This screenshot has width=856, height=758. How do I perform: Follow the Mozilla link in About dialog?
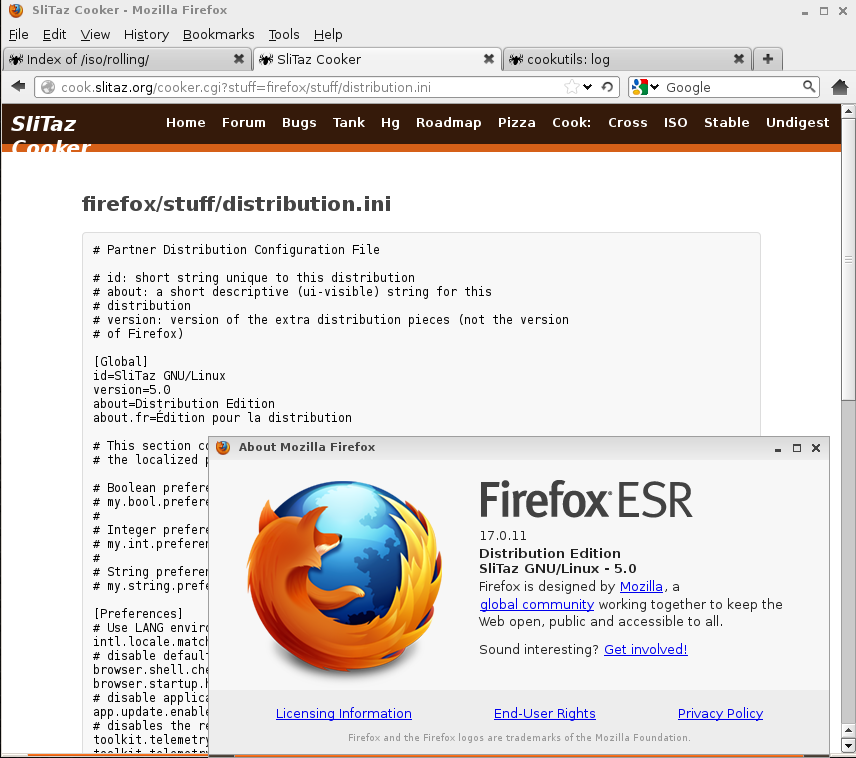coord(641,587)
